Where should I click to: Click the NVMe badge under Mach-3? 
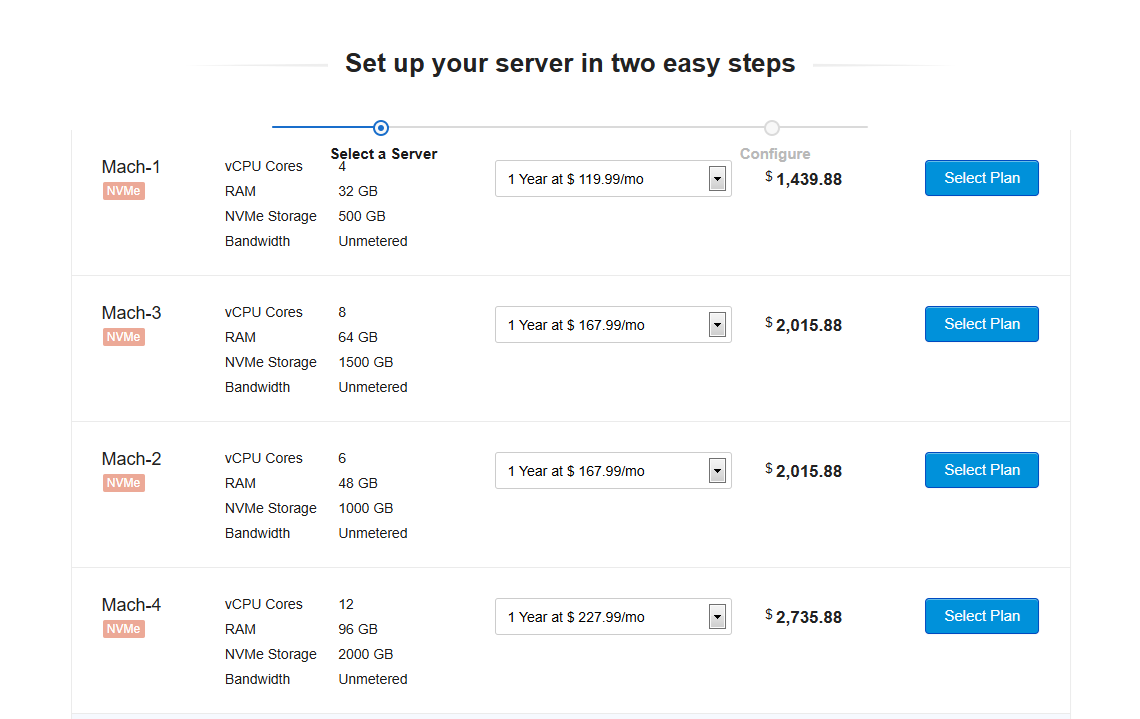(124, 337)
